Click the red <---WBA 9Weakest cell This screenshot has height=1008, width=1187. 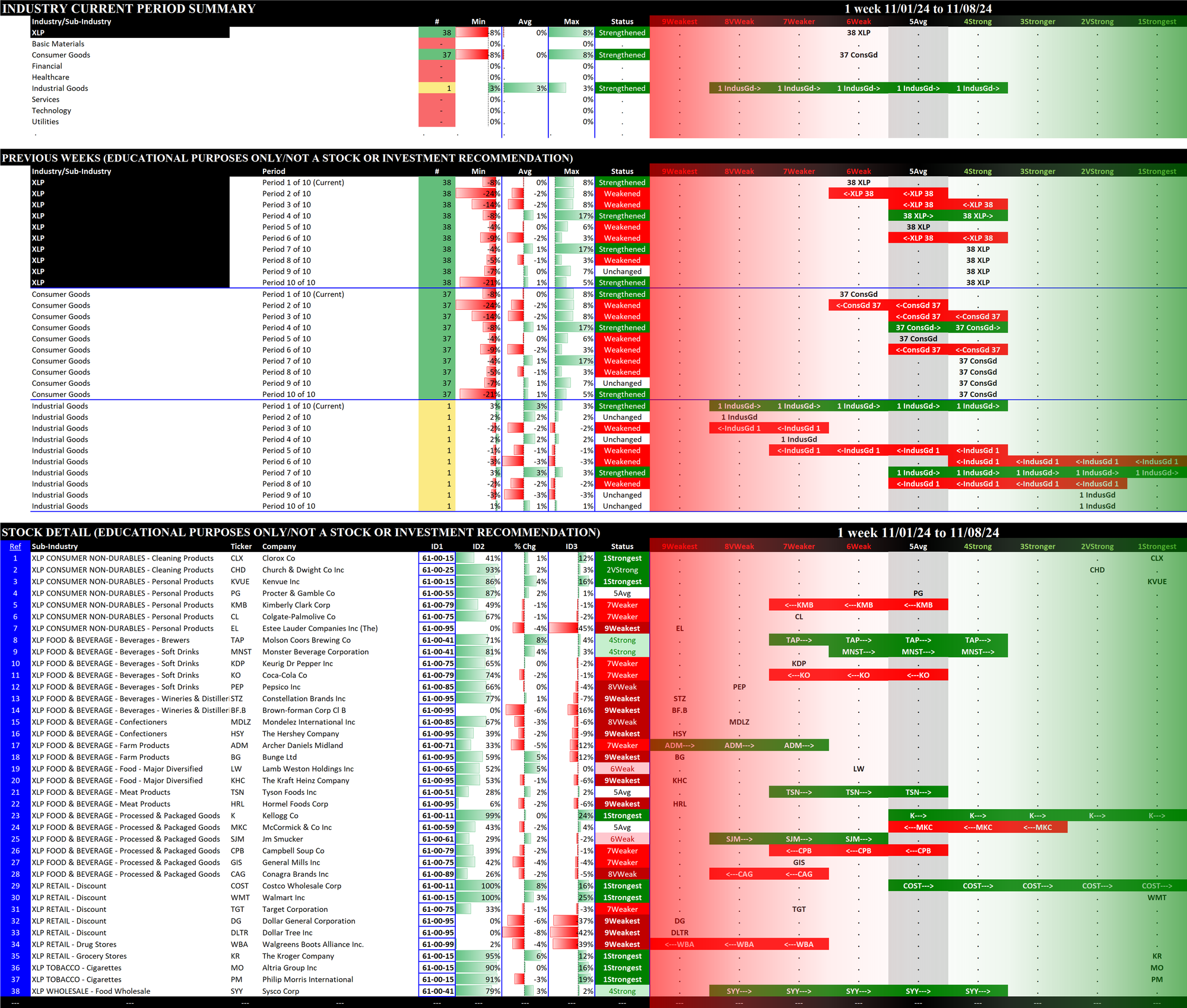(680, 944)
